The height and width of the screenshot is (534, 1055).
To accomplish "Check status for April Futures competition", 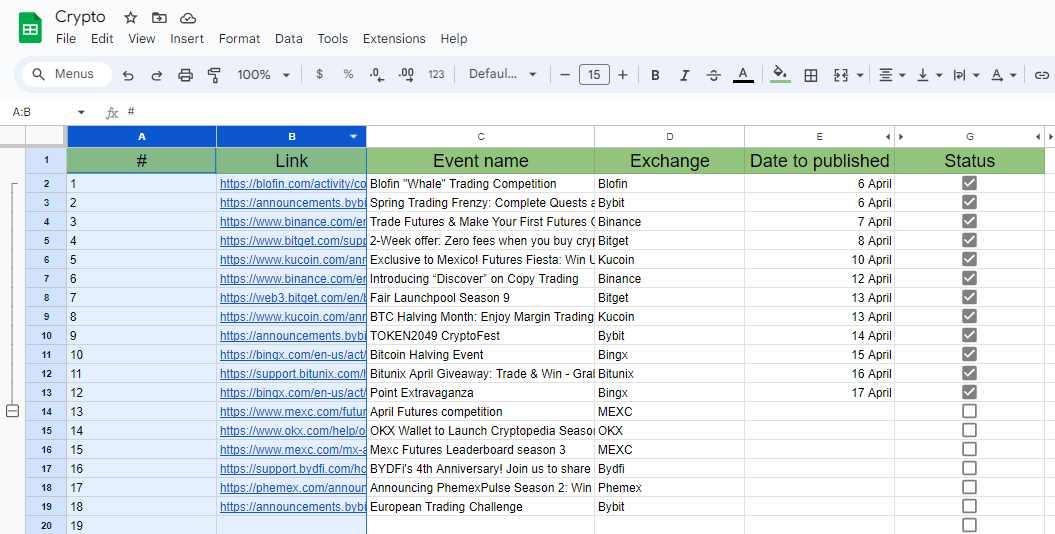I will tap(969, 411).
